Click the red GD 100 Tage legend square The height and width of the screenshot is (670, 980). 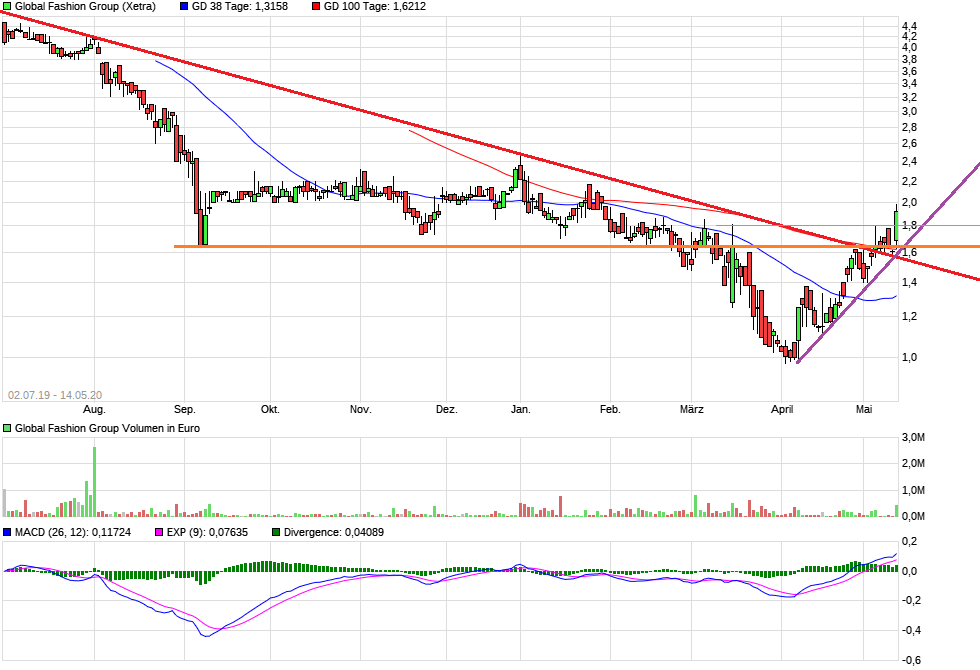tap(317, 7)
